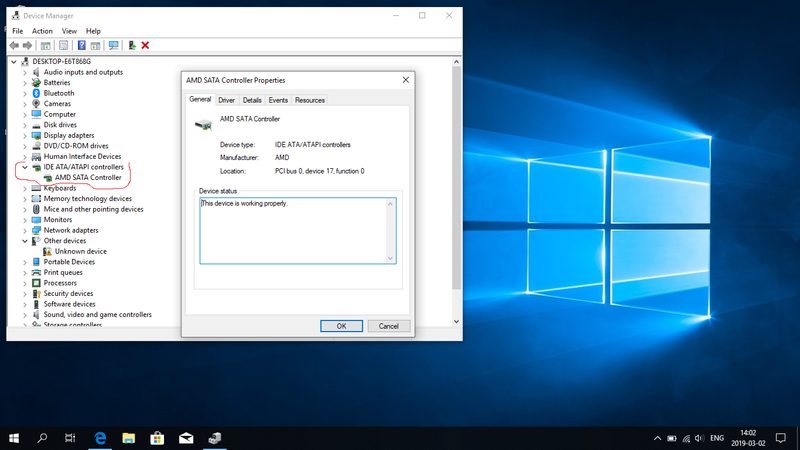
Task: Open Microsoft Store from taskbar
Action: [x=157, y=438]
